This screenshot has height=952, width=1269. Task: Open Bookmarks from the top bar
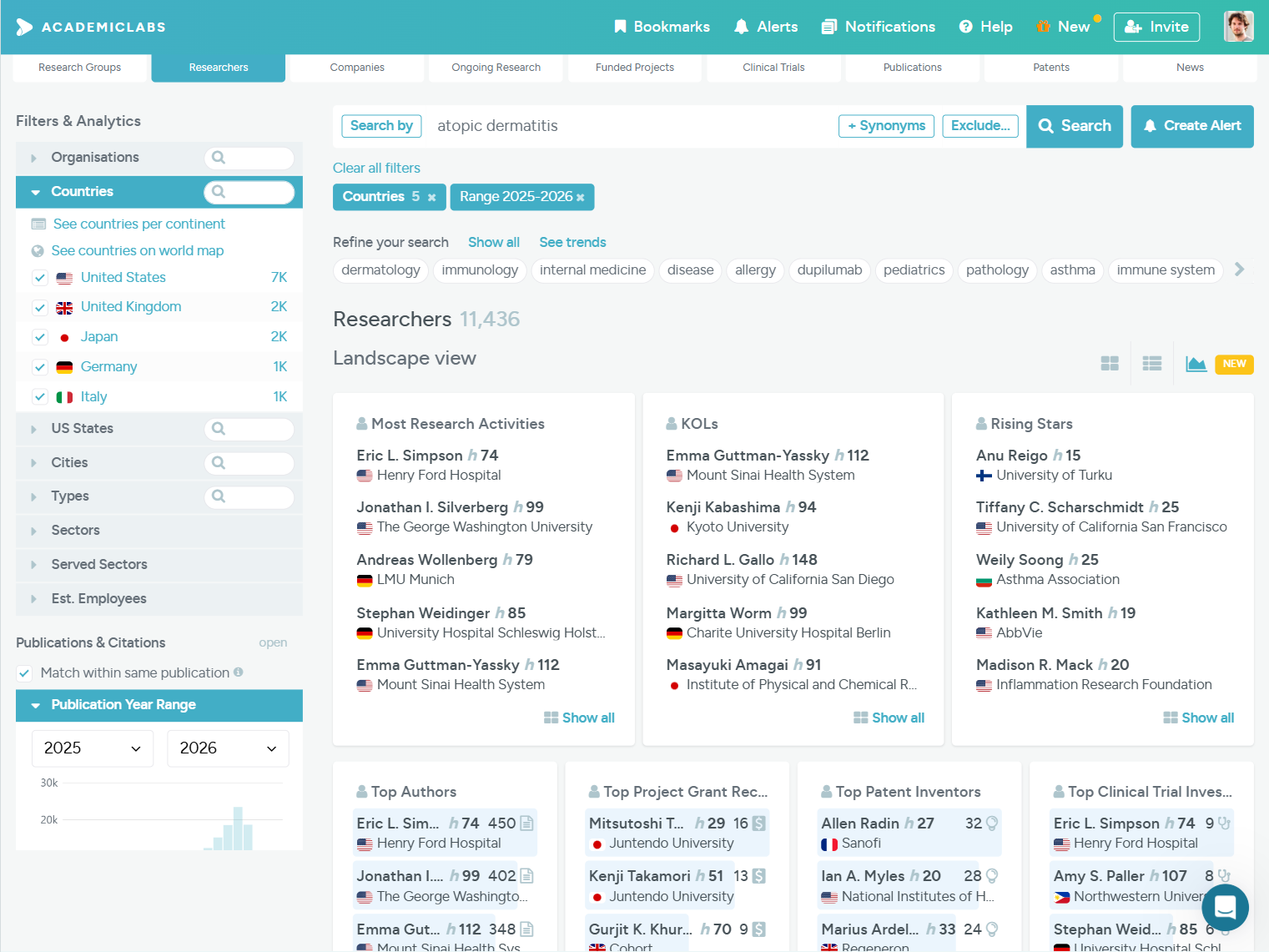(x=662, y=27)
